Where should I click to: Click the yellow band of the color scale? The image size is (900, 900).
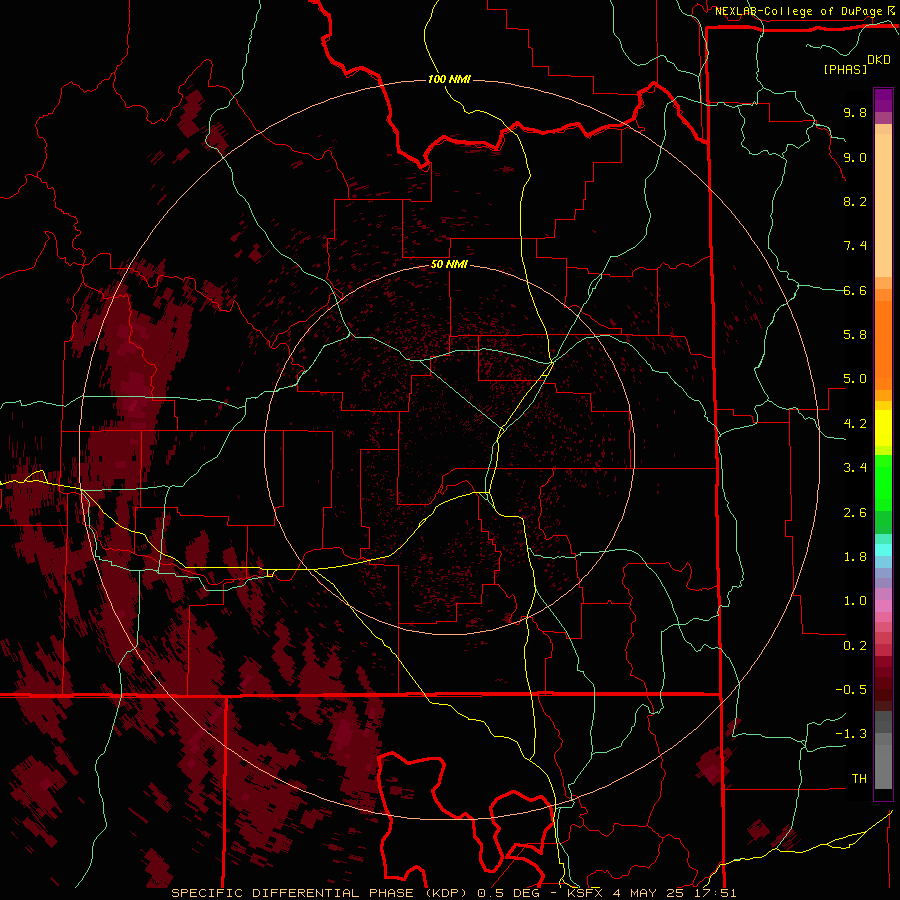coord(883,428)
